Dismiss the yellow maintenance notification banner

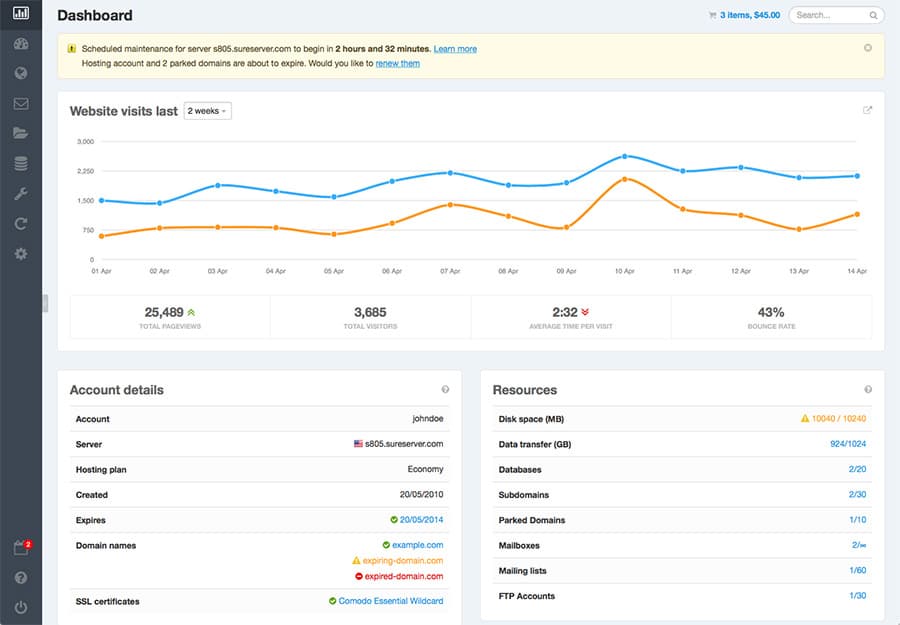coord(867,48)
